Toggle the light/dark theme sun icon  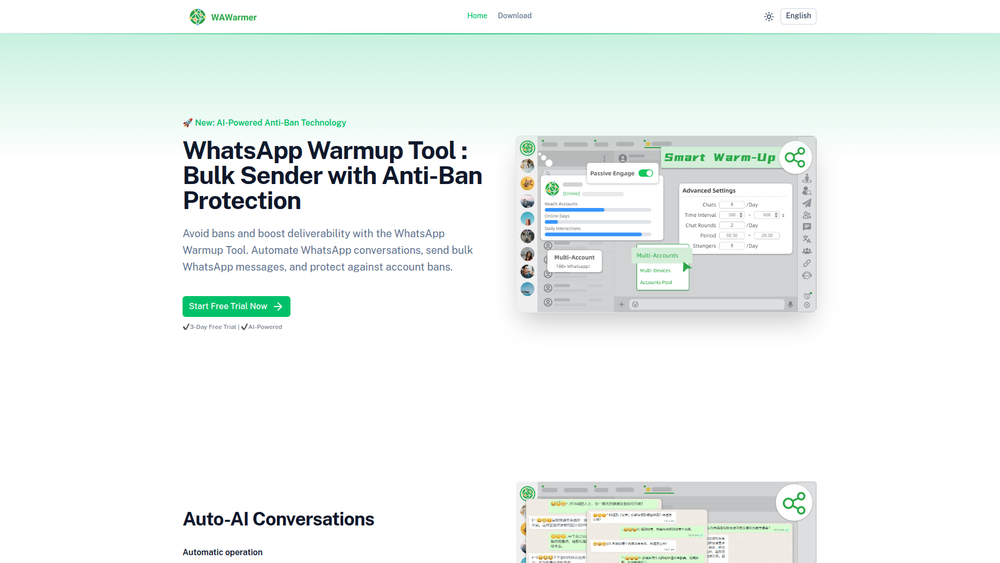click(768, 17)
